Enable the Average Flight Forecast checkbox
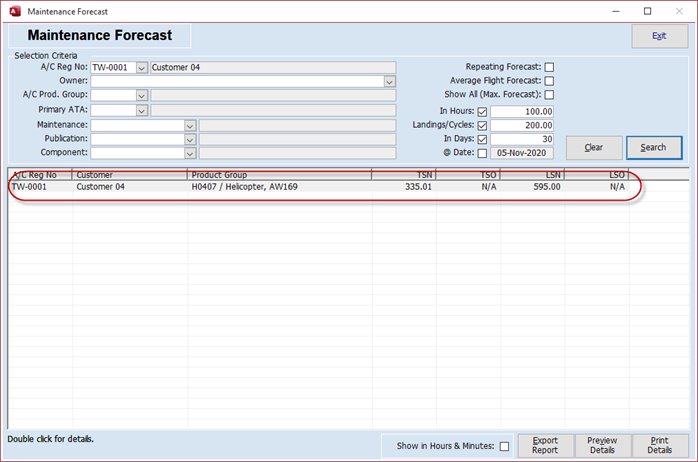The image size is (698, 462). pyautogui.click(x=549, y=81)
